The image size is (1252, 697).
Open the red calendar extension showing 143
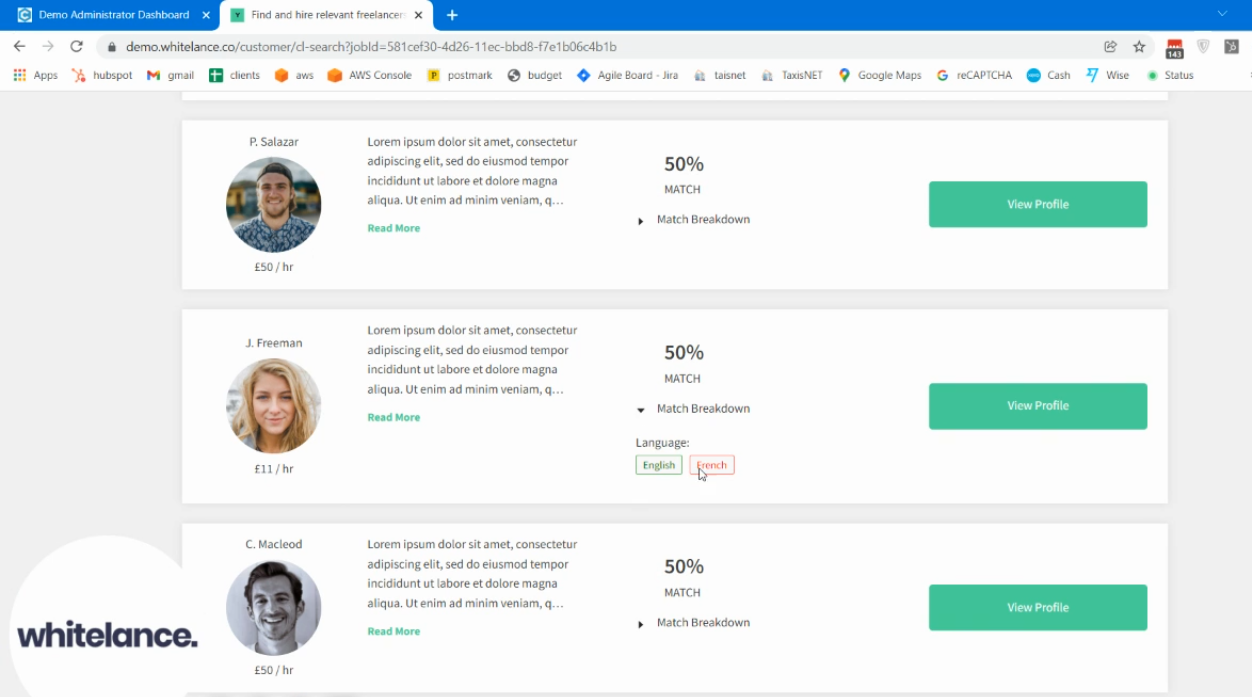coord(1174,47)
